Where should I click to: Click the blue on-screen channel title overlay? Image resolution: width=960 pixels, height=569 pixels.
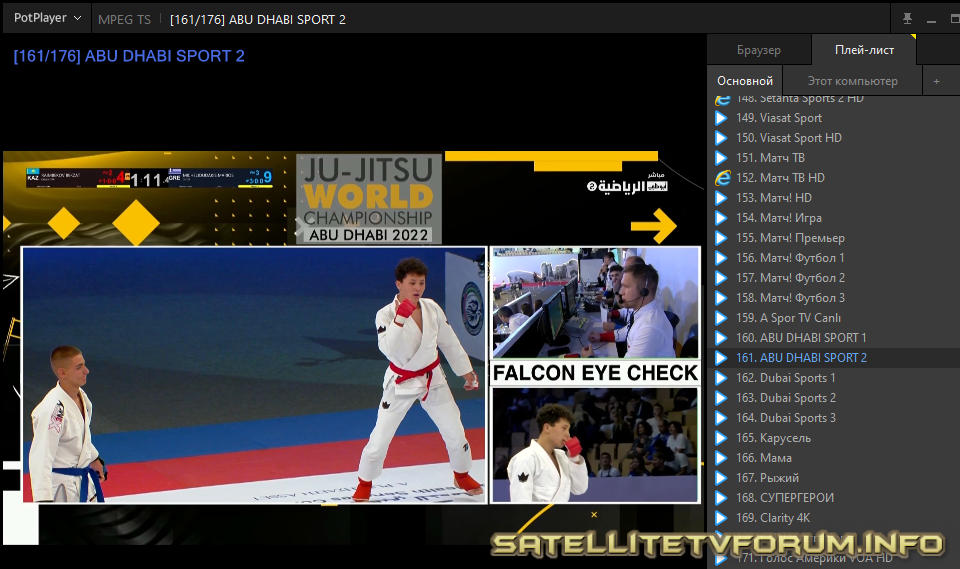(129, 56)
